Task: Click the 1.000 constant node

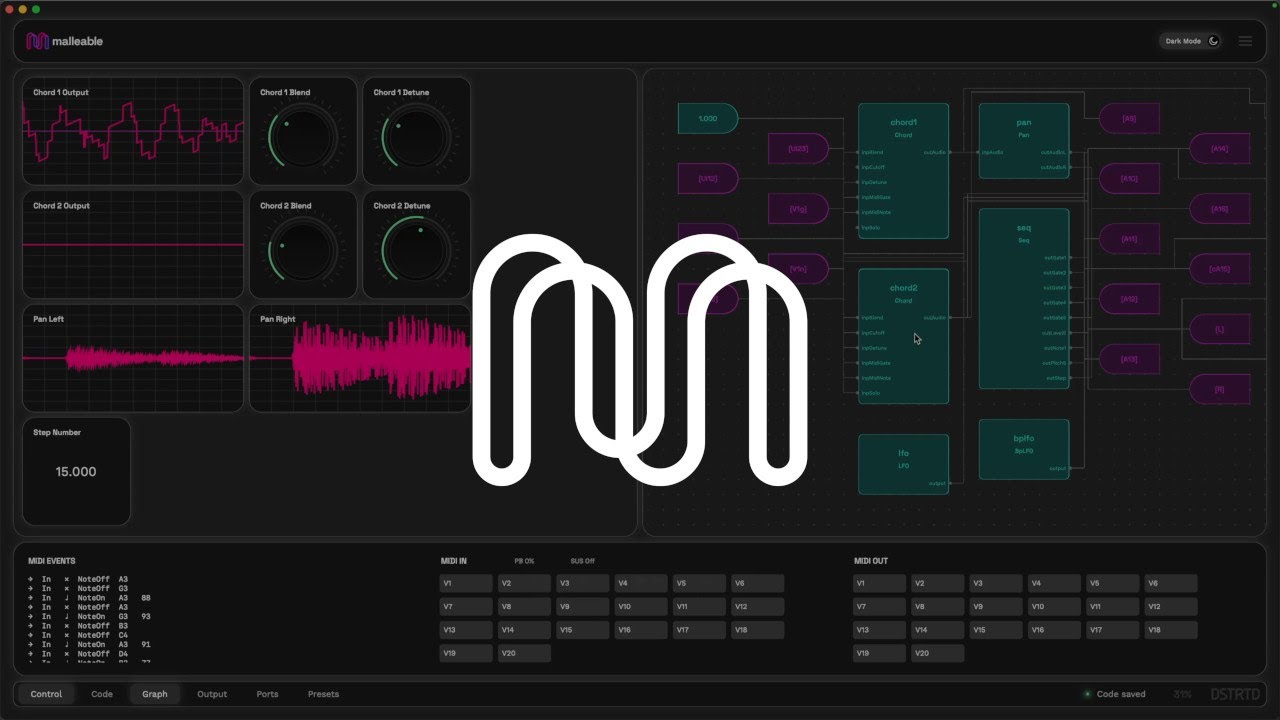Action: pos(708,119)
